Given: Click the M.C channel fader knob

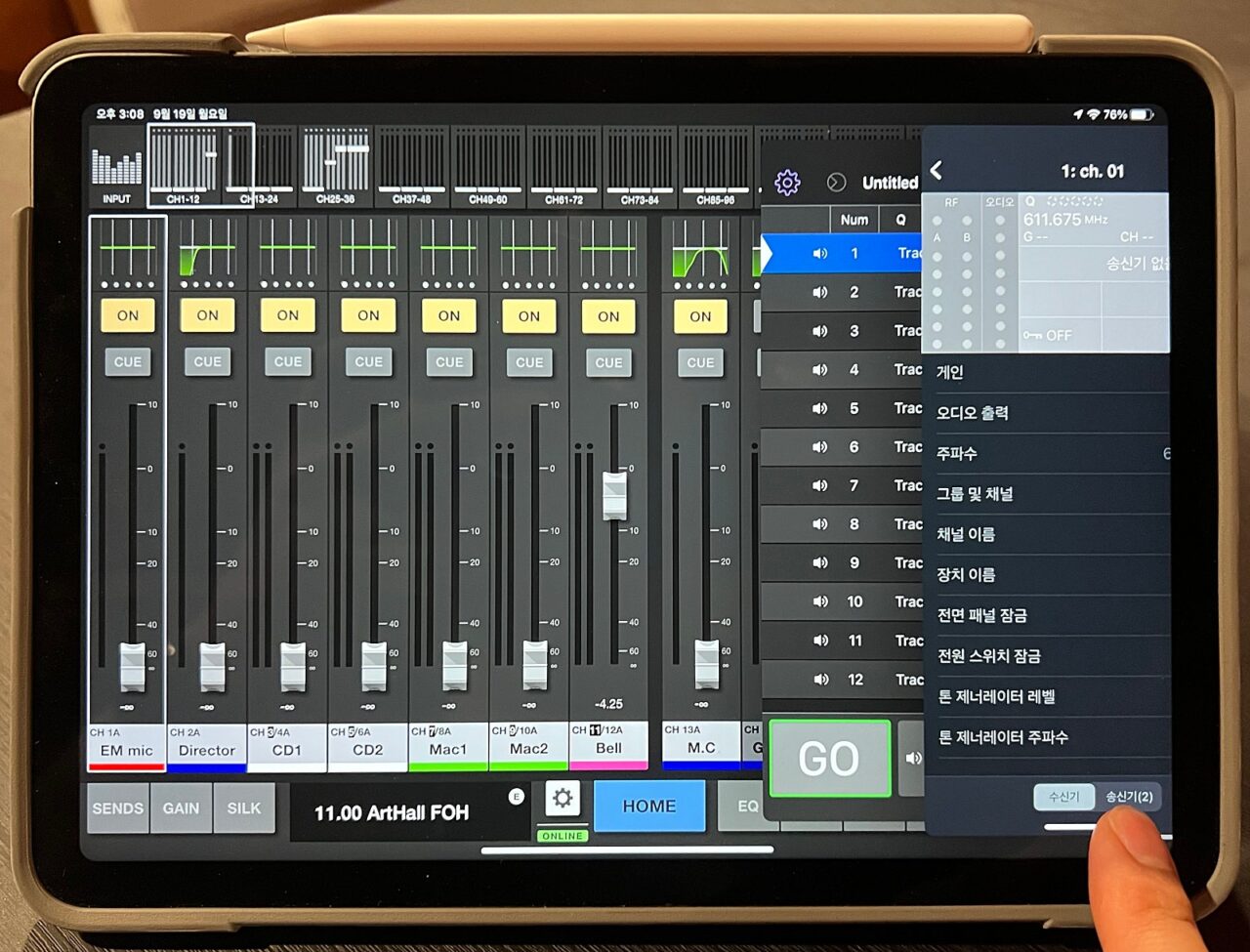Looking at the screenshot, I should (706, 664).
